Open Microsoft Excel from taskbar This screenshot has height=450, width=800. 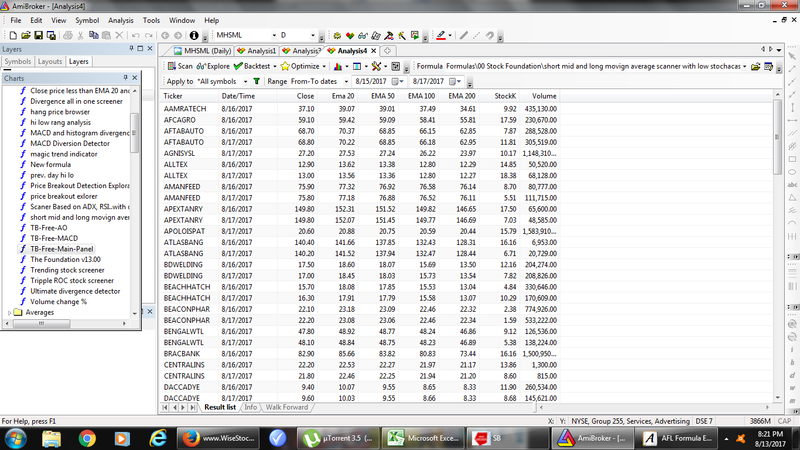point(423,438)
